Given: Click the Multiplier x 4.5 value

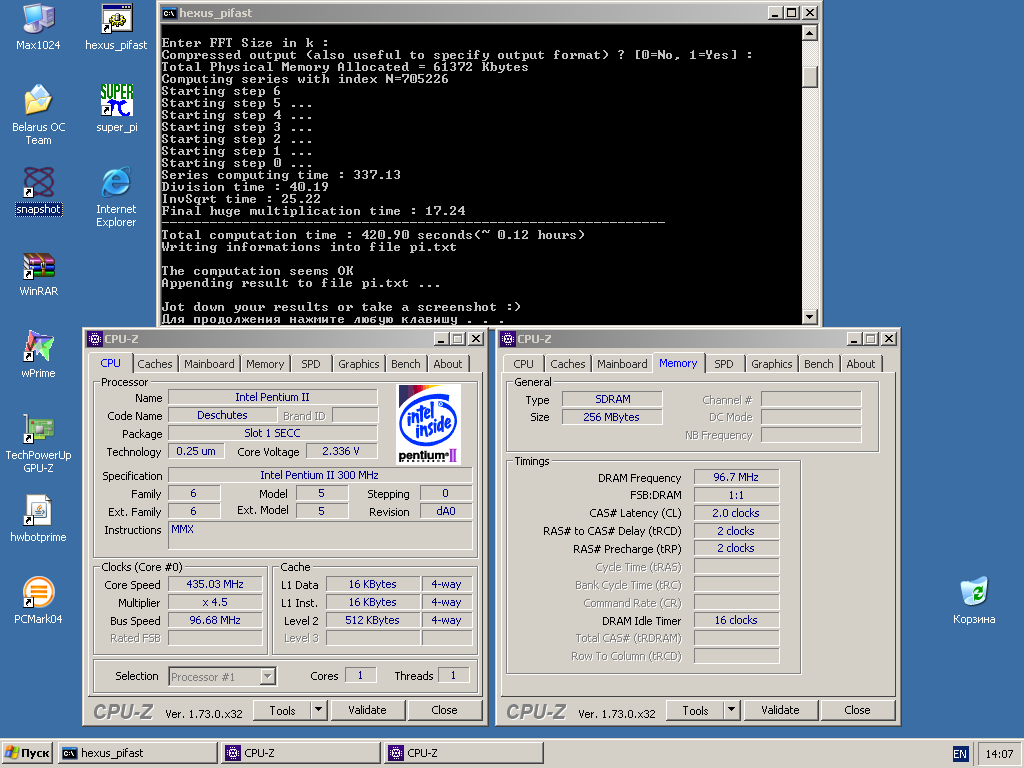Looking at the screenshot, I should click(x=215, y=602).
